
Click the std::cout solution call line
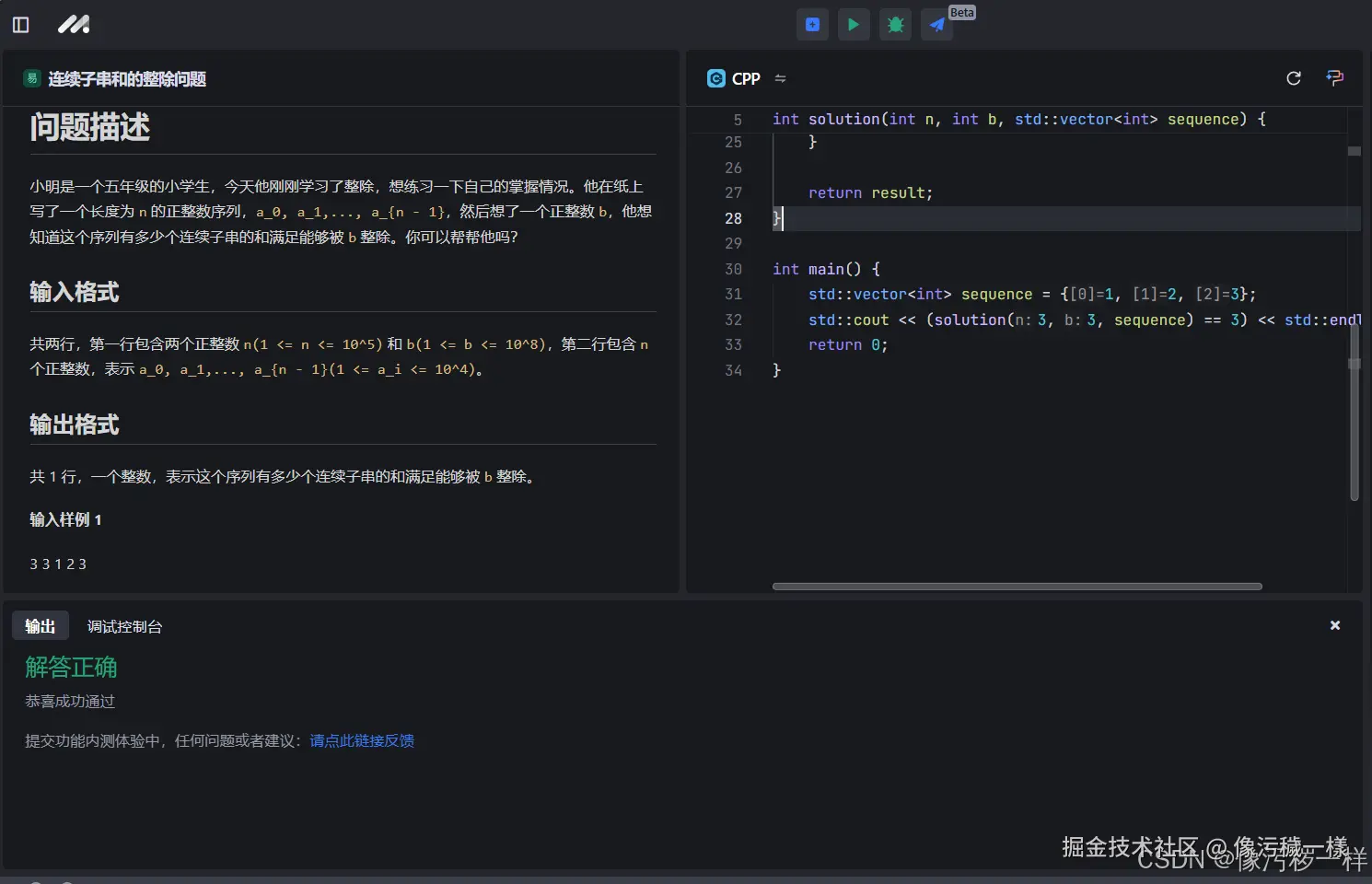point(1084,320)
